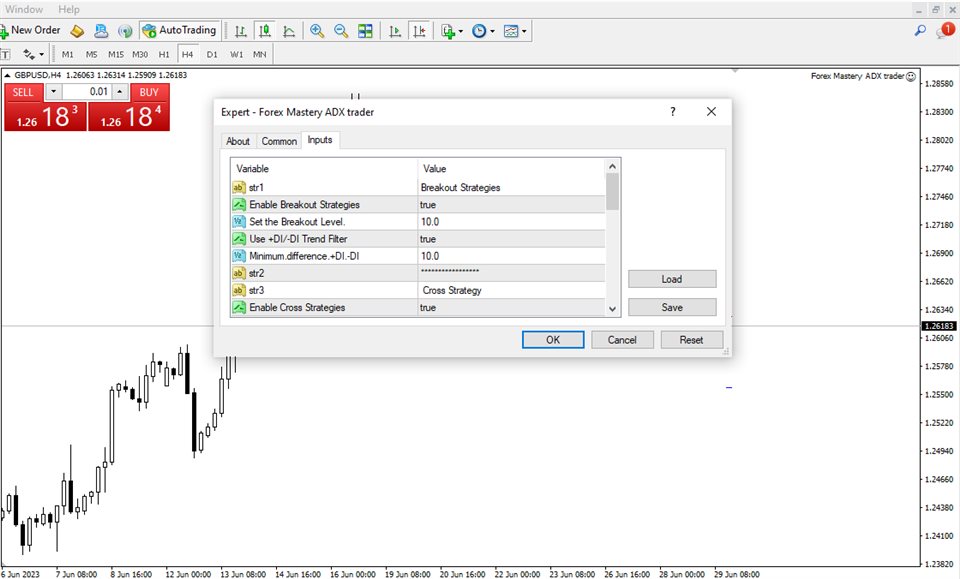Screen dimensions: 960x579
Task: Click the Load button
Action: click(671, 279)
